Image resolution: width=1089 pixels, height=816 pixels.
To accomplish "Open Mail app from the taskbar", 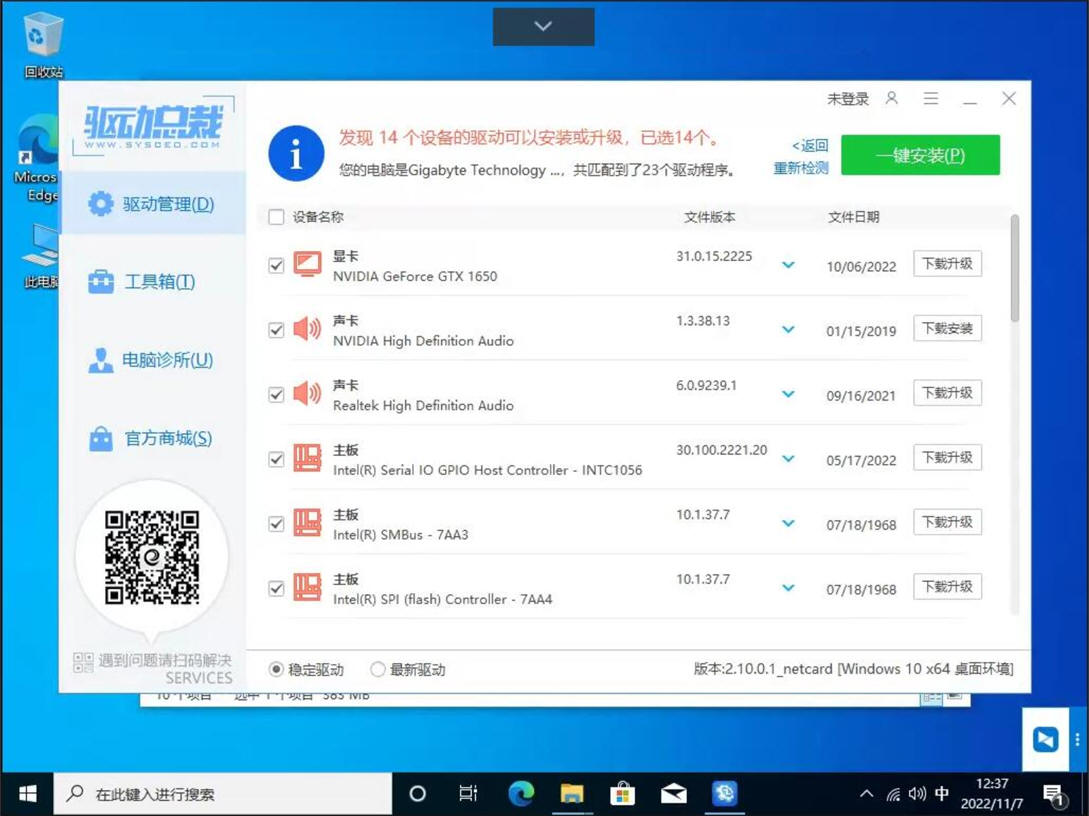I will (673, 794).
